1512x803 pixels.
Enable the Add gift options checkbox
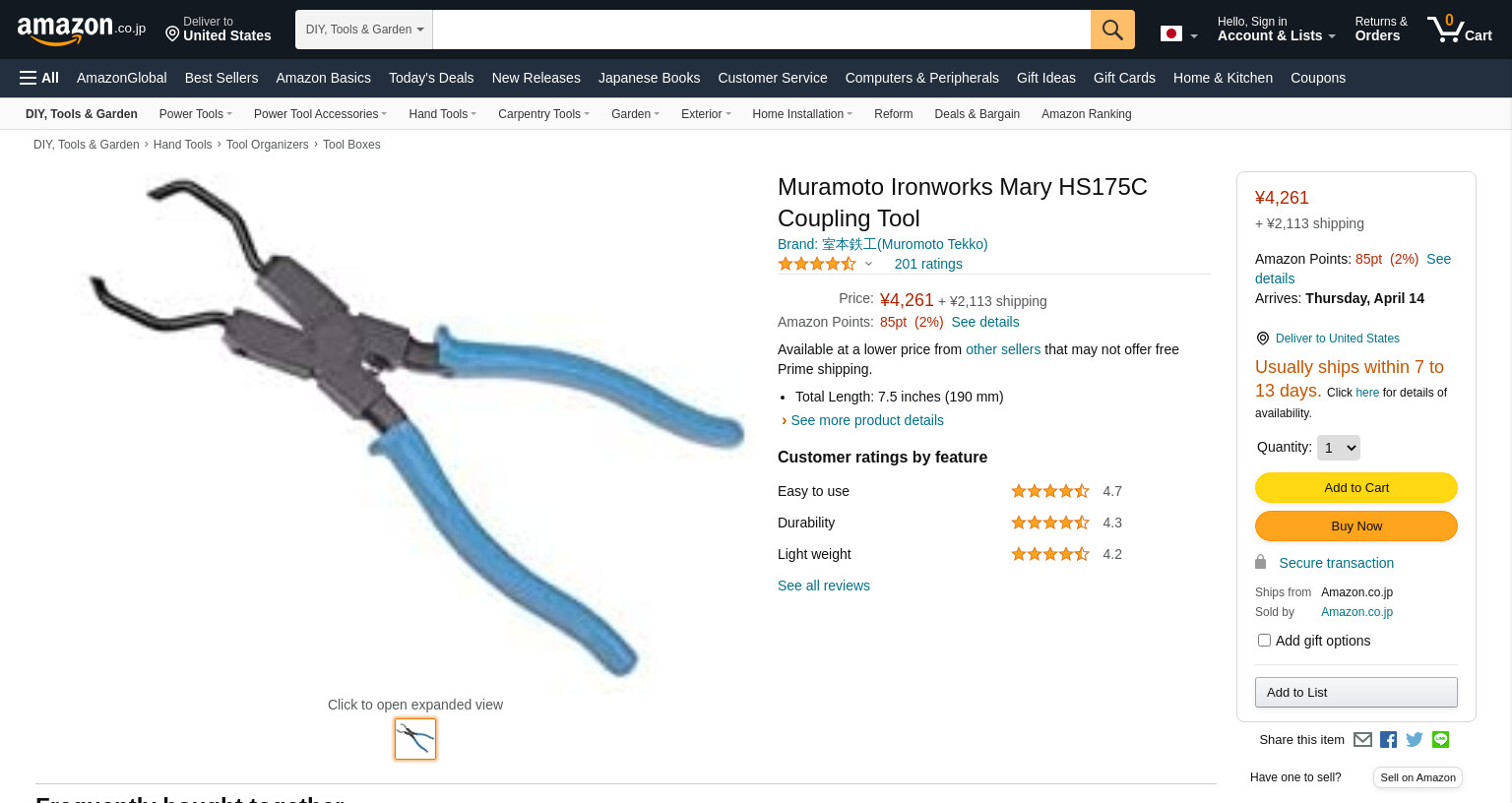(1264, 641)
